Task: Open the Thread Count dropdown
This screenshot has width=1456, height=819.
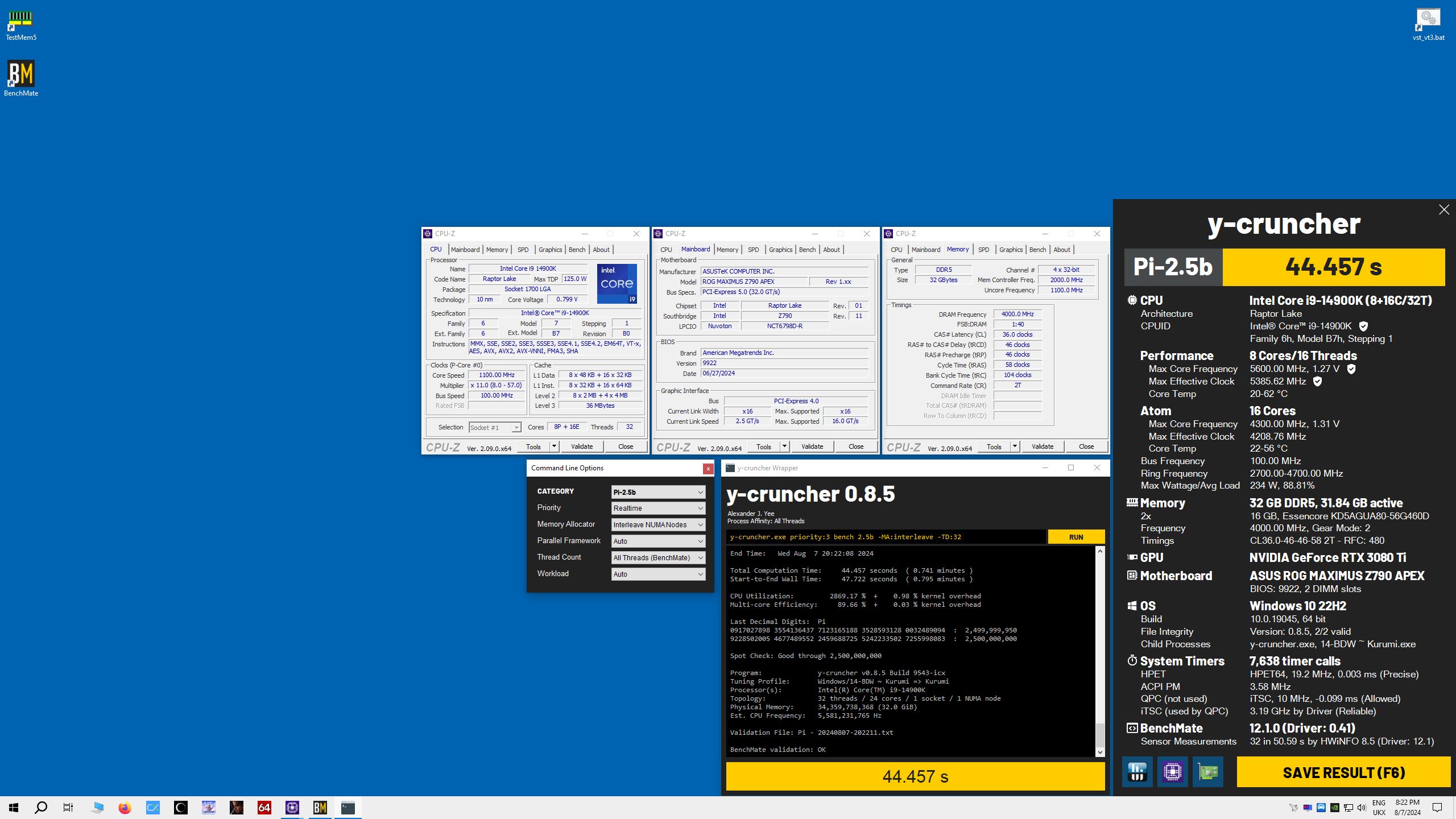Action: (658, 558)
